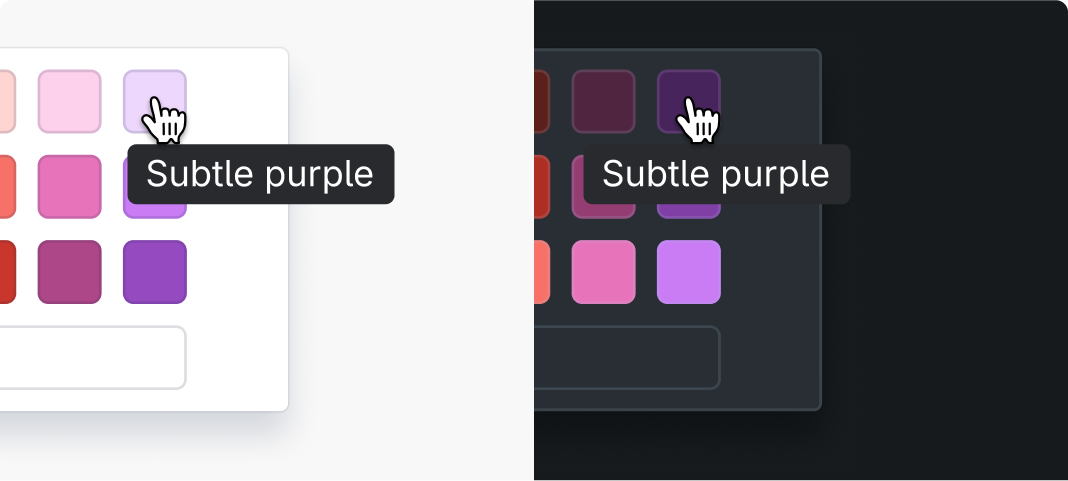This screenshot has height=481, width=1068.
Task: Click the cut-off red swatch in dark panel's middle row
Action: click(542, 186)
